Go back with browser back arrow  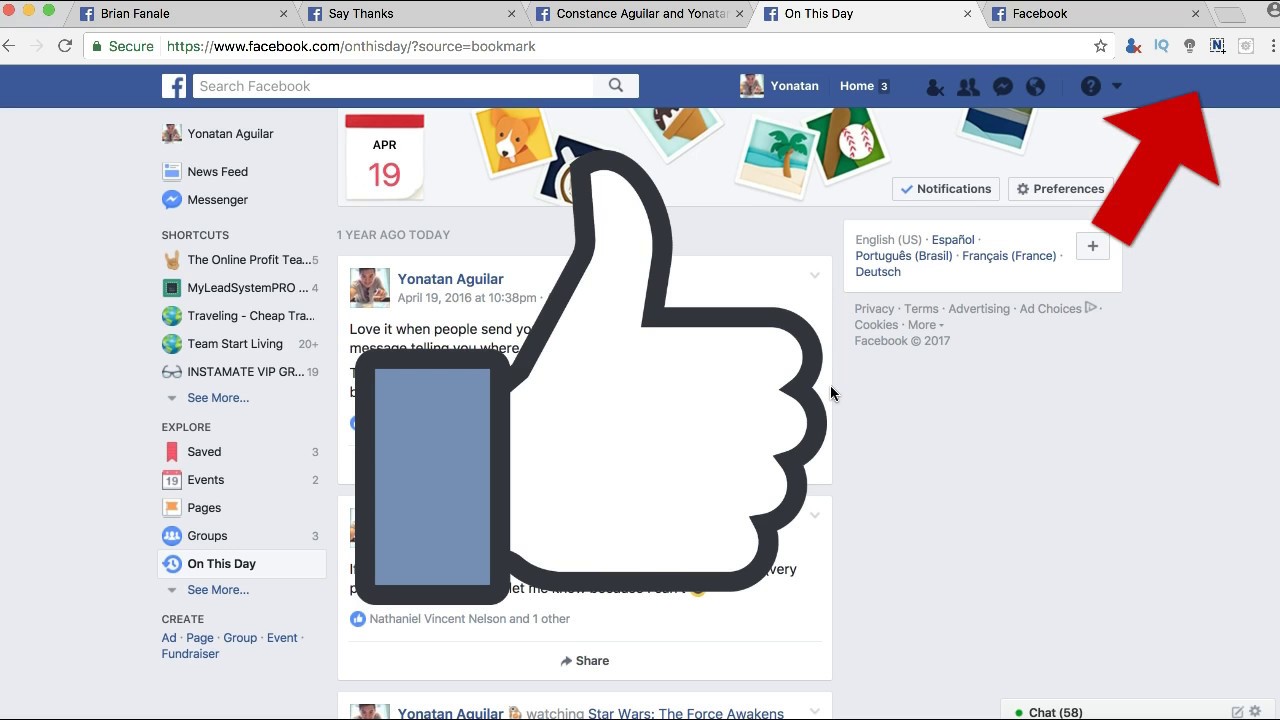(9, 46)
